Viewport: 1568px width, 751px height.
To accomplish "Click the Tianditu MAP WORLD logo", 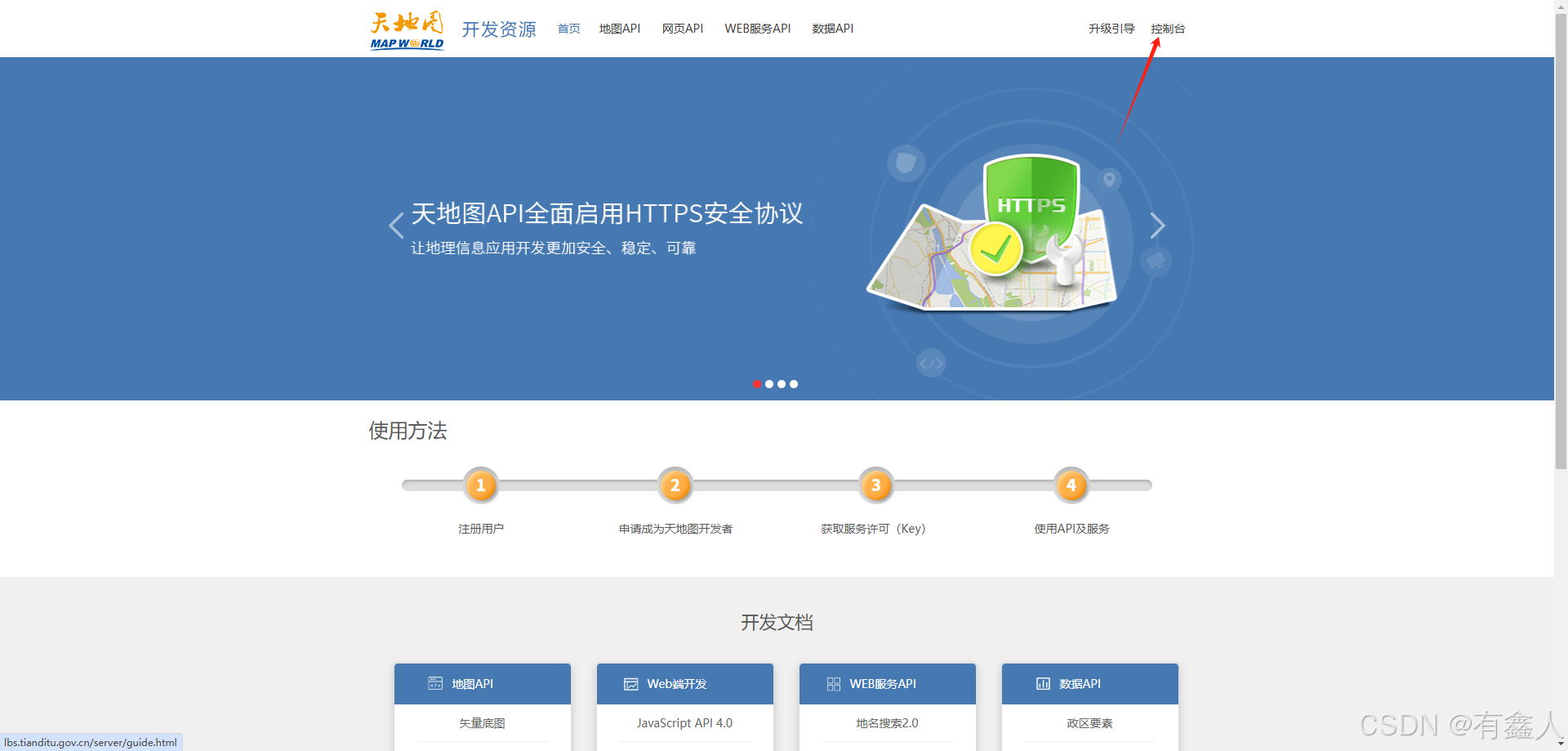I will tap(407, 30).
